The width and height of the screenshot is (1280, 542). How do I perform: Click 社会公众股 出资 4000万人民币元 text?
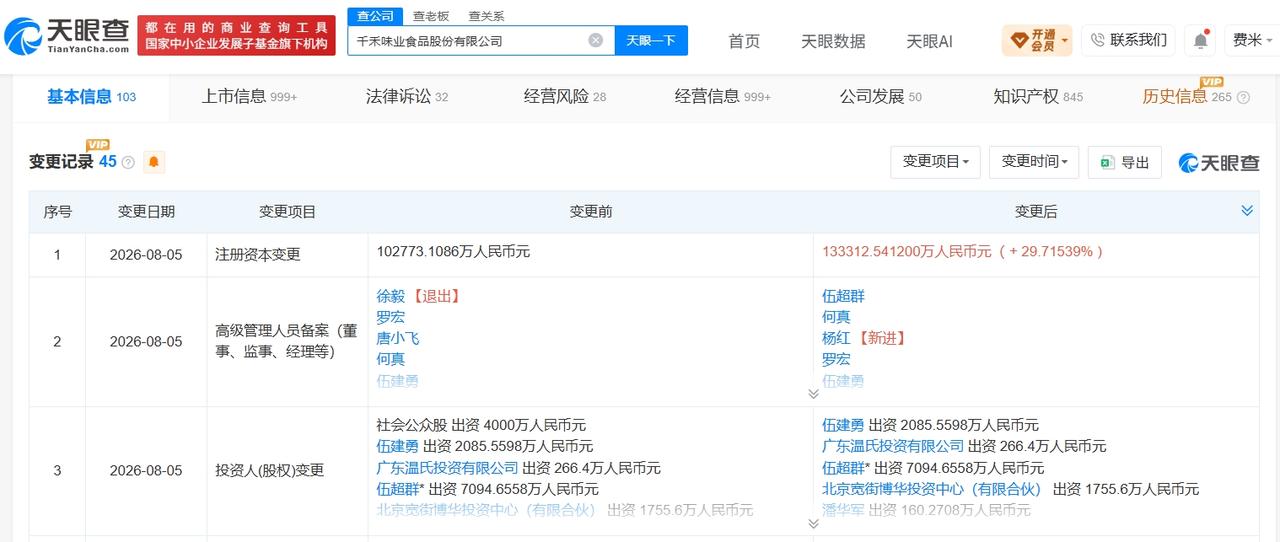pyautogui.click(x=481, y=425)
